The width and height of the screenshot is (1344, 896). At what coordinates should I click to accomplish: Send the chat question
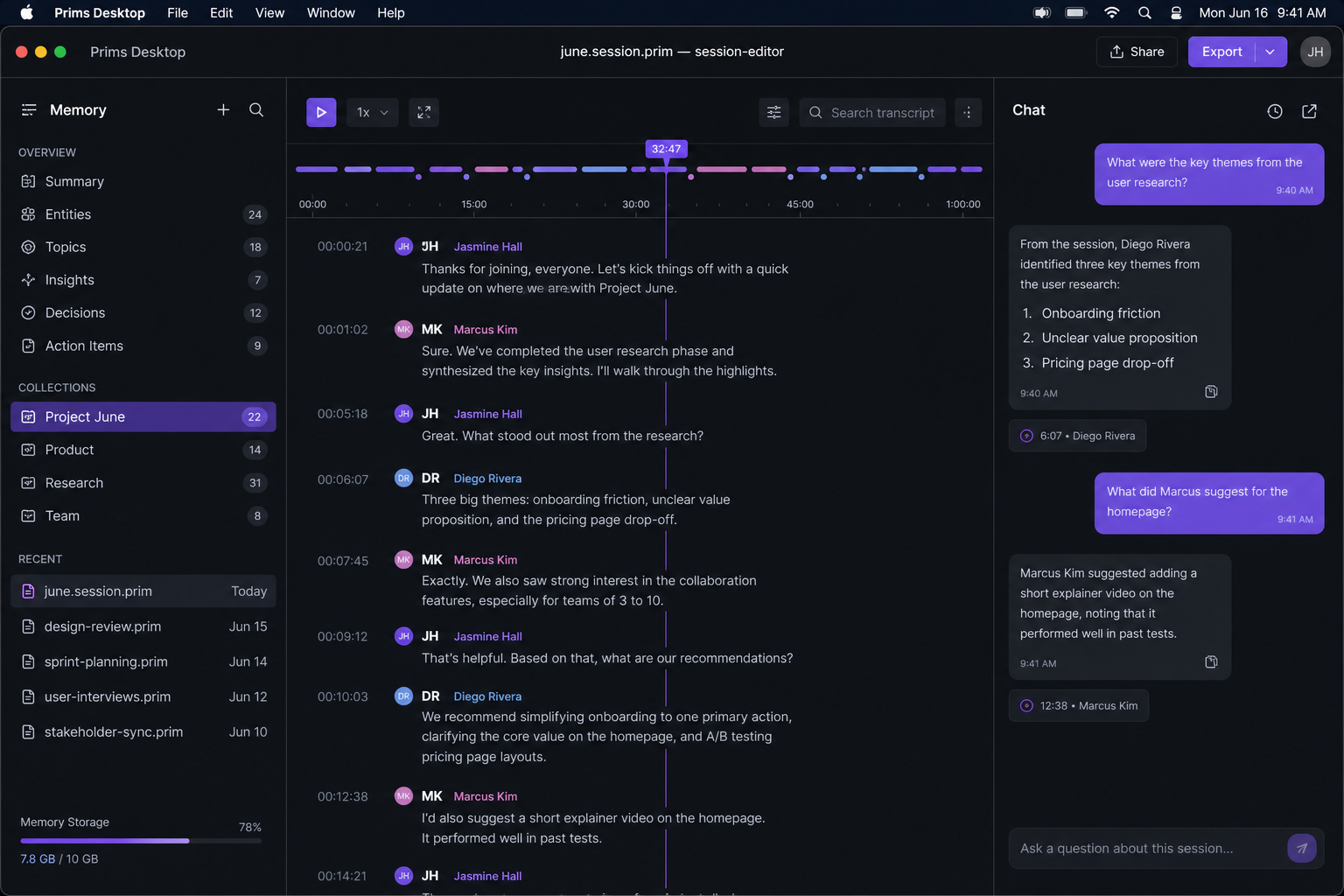click(x=1302, y=848)
